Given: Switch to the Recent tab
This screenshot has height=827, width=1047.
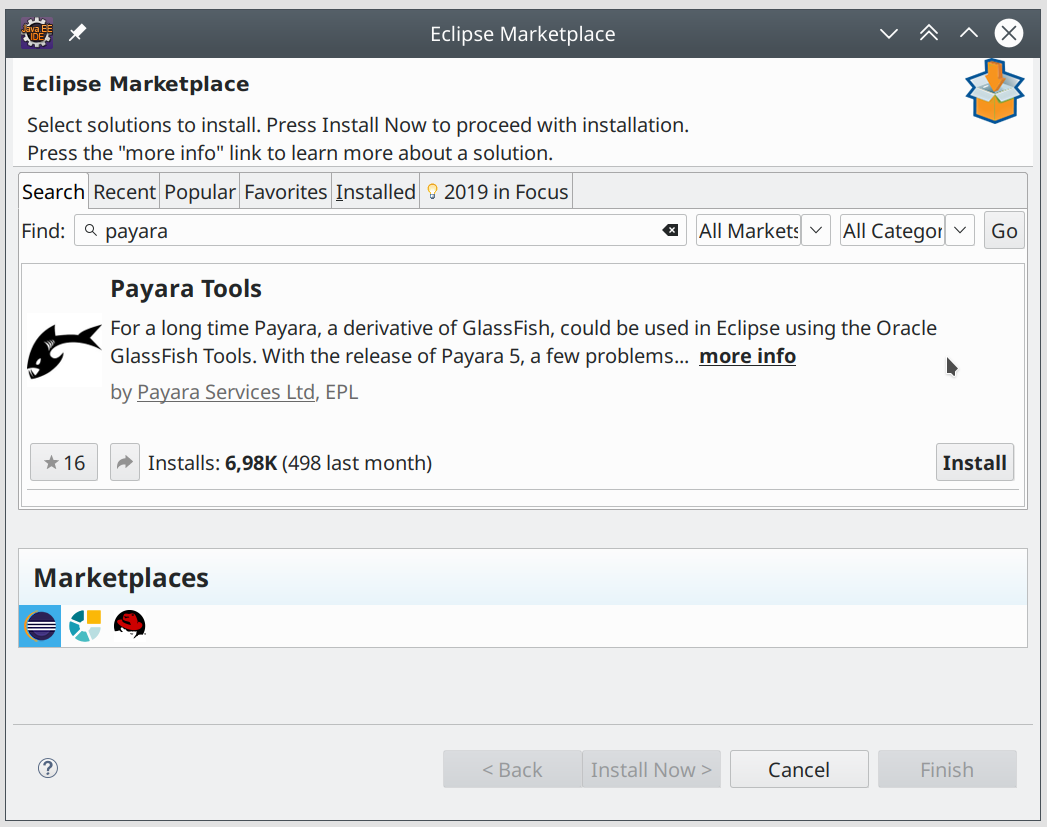Looking at the screenshot, I should tap(123, 191).
